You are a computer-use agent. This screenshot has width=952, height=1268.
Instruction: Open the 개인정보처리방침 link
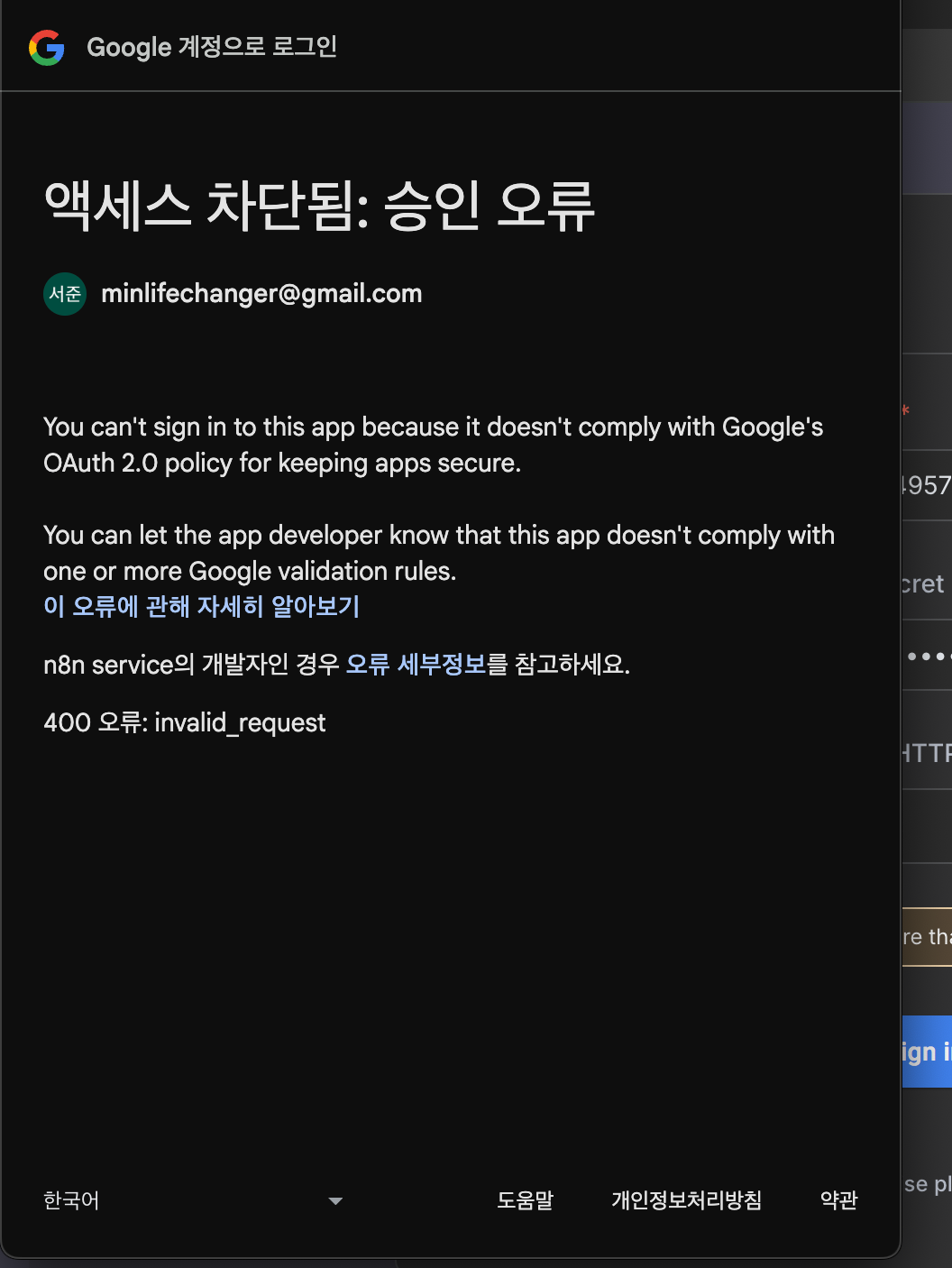click(687, 1200)
